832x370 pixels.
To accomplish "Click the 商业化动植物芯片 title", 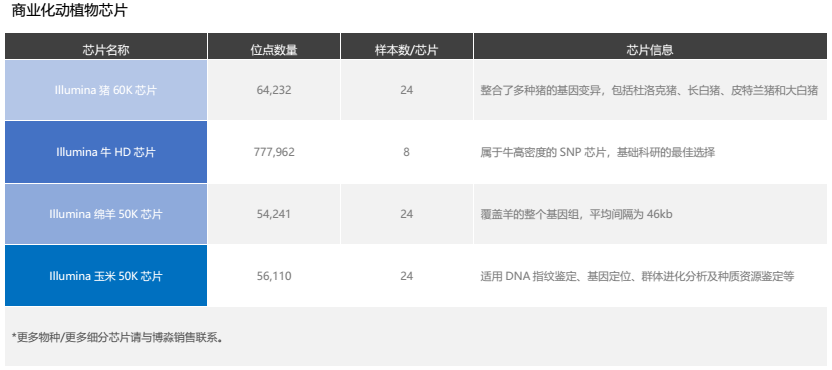I will coord(69,11).
